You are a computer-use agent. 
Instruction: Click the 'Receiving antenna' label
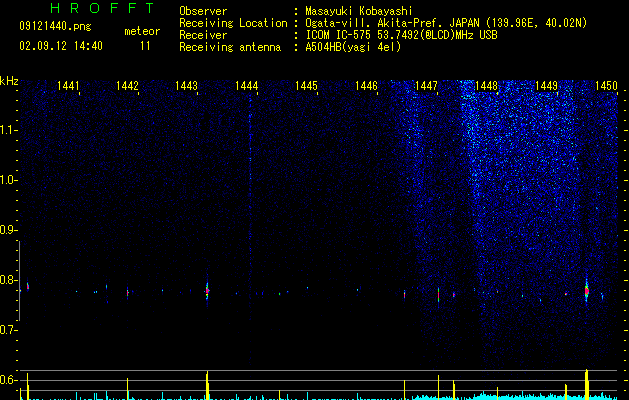pos(230,47)
